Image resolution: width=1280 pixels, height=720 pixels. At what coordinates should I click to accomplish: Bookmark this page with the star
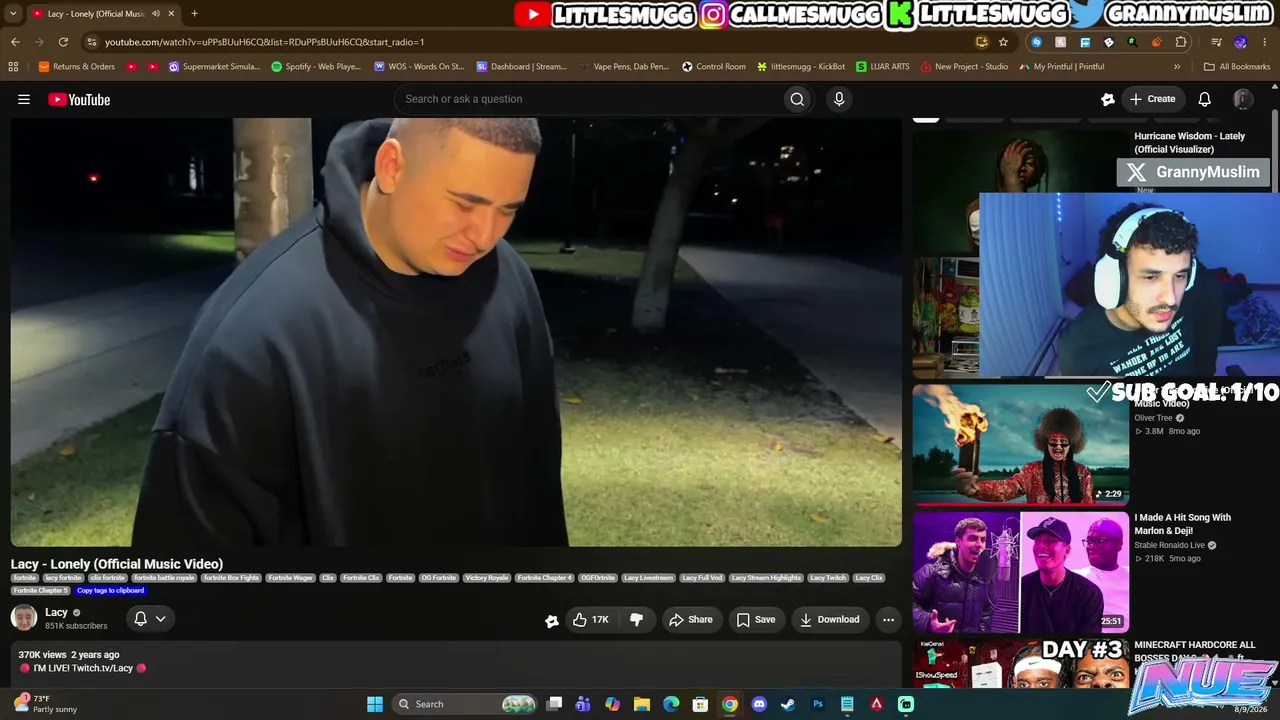[1003, 42]
